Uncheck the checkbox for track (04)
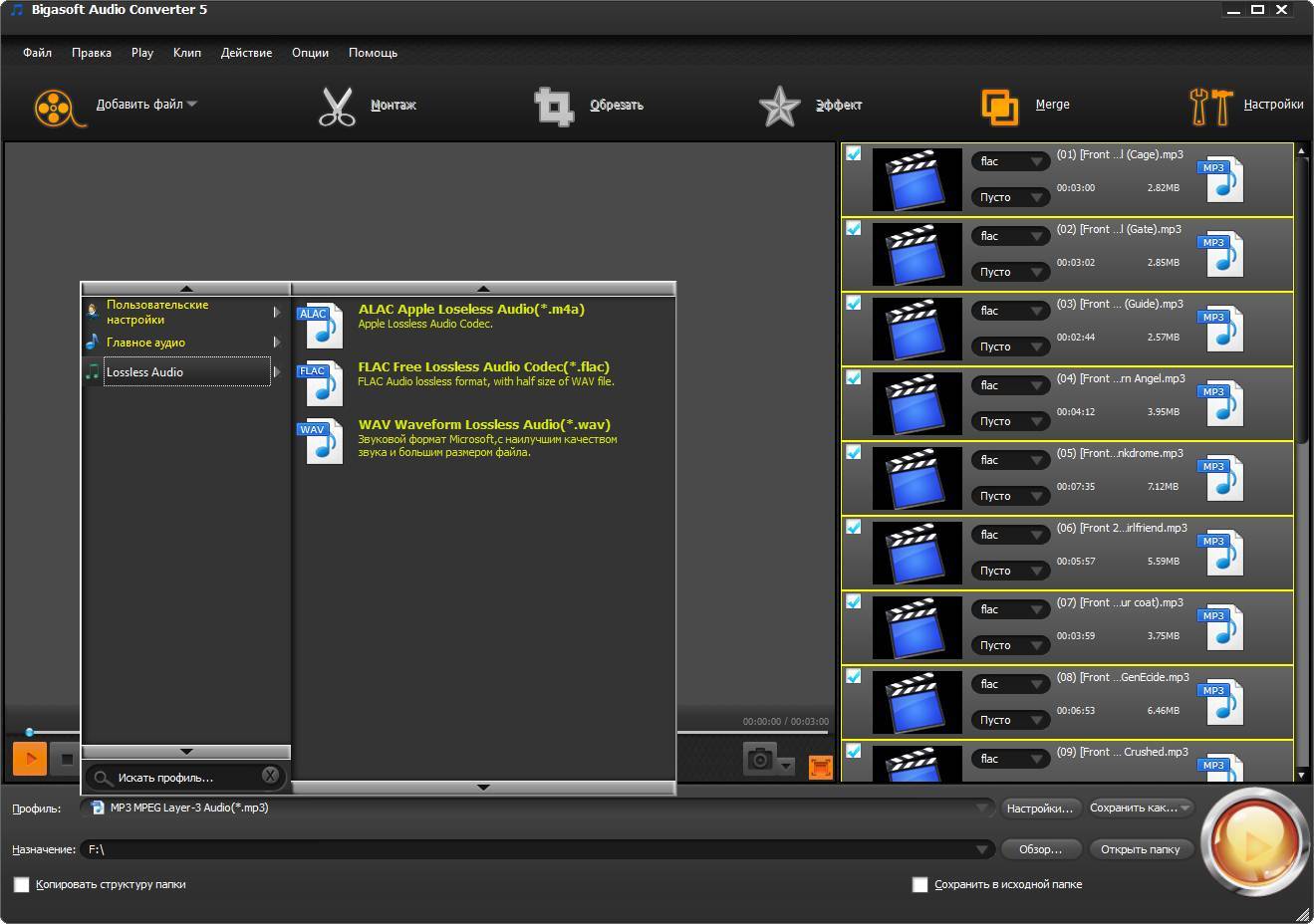 [853, 377]
